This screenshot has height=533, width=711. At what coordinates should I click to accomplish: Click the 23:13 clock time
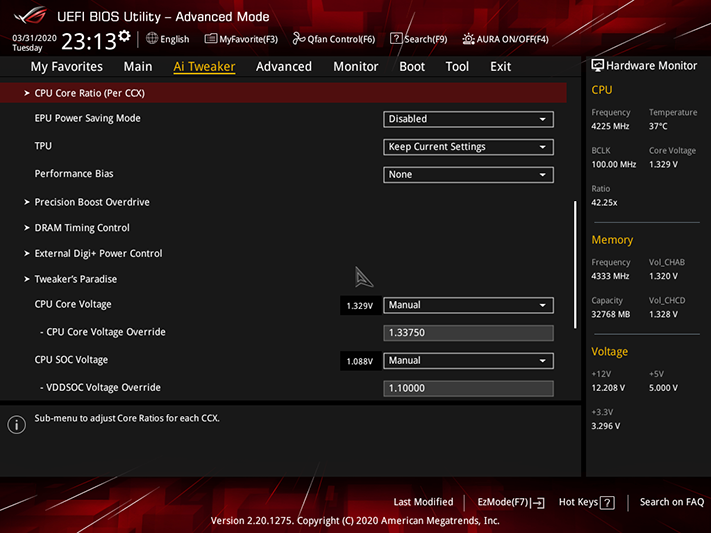click(89, 41)
